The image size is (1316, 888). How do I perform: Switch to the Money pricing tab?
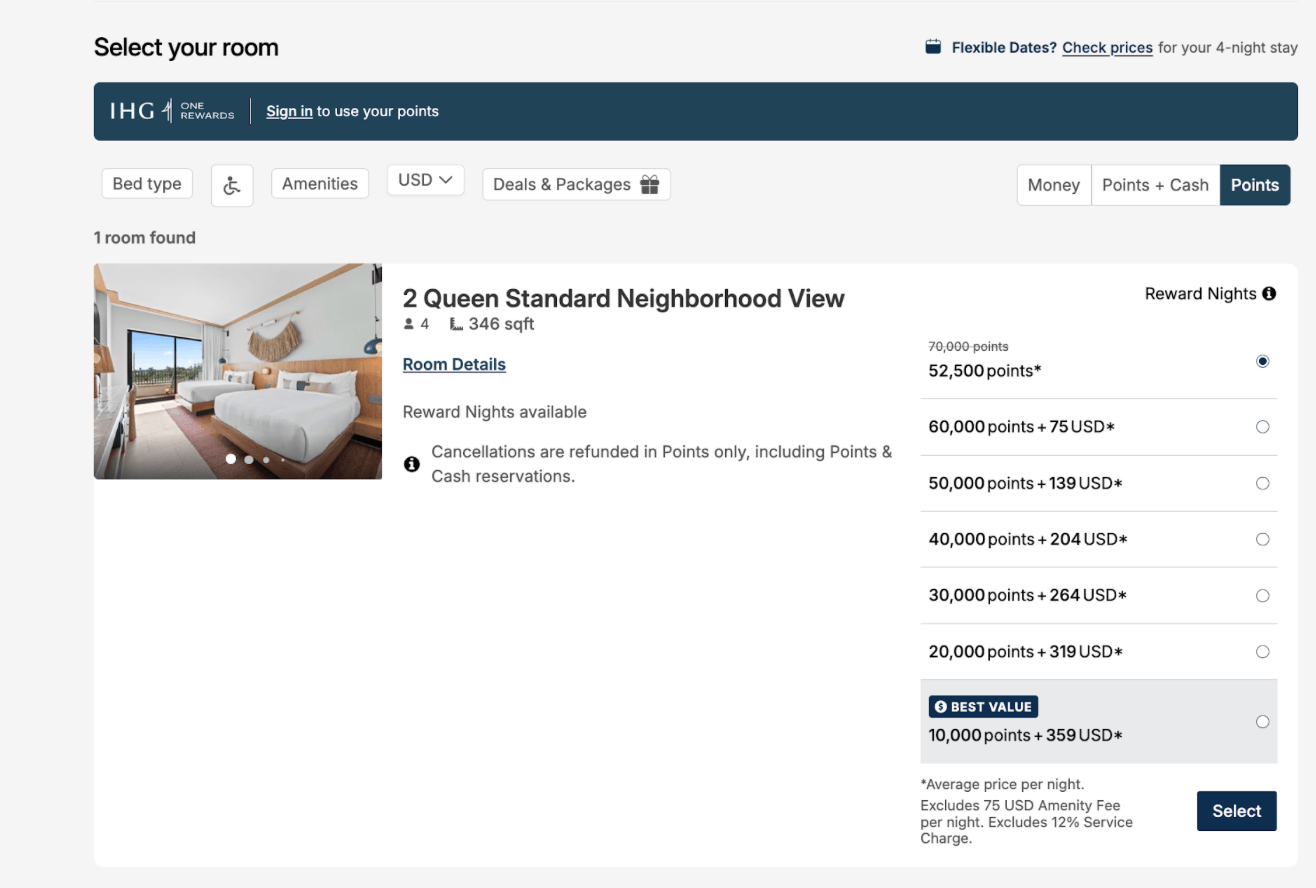coord(1054,185)
